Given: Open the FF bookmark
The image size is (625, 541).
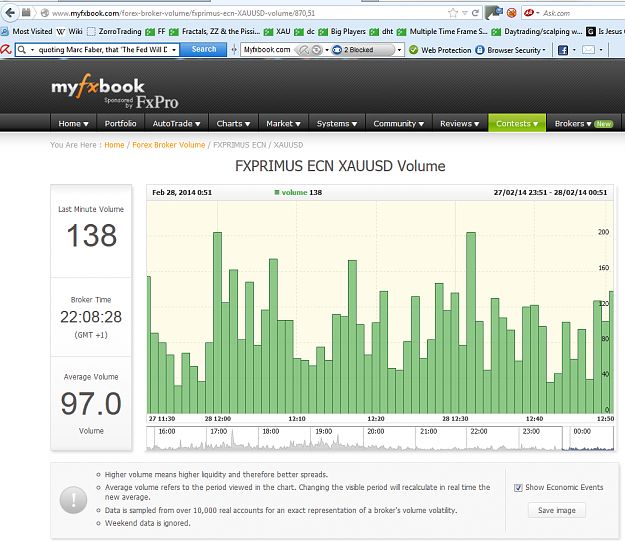Looking at the screenshot, I should click(x=155, y=31).
